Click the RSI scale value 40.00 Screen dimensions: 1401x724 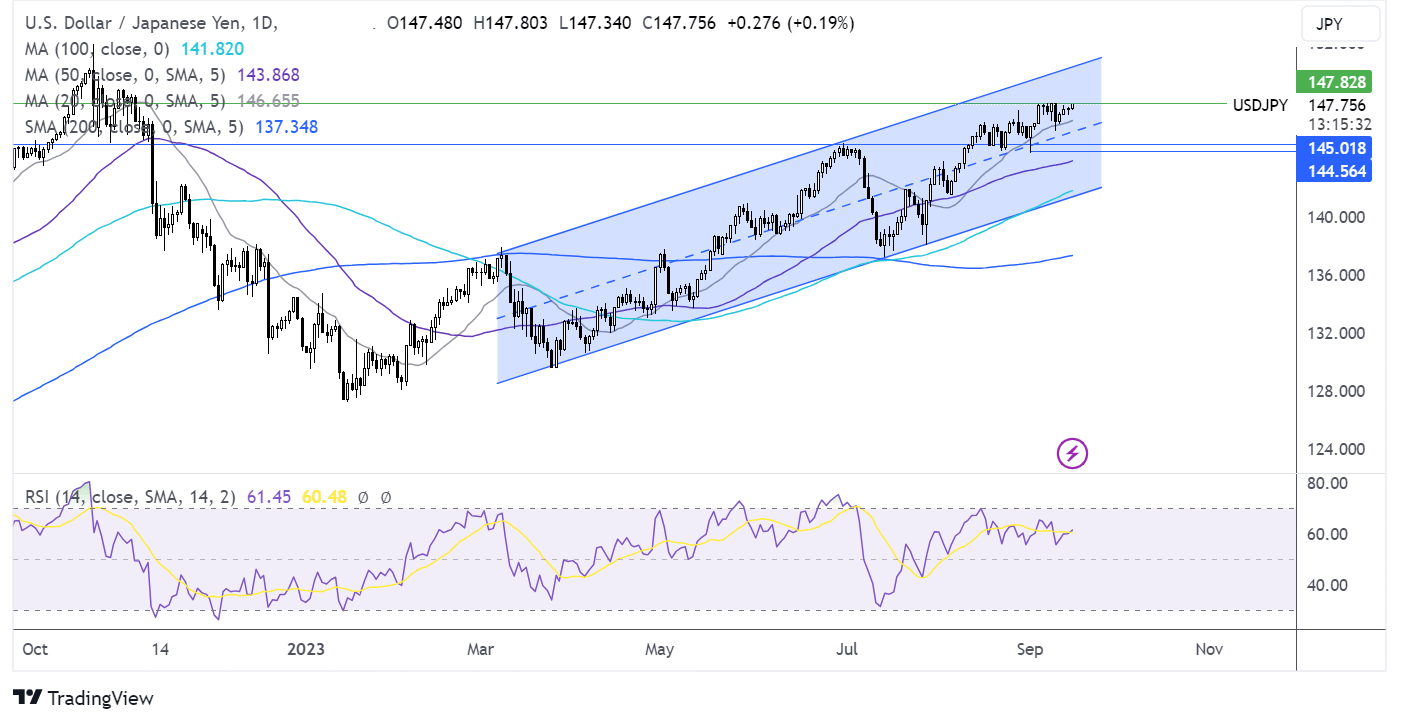pos(1328,585)
